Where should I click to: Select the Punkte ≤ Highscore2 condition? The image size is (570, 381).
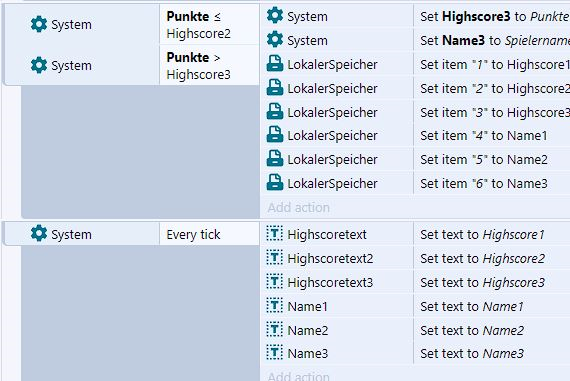209,24
